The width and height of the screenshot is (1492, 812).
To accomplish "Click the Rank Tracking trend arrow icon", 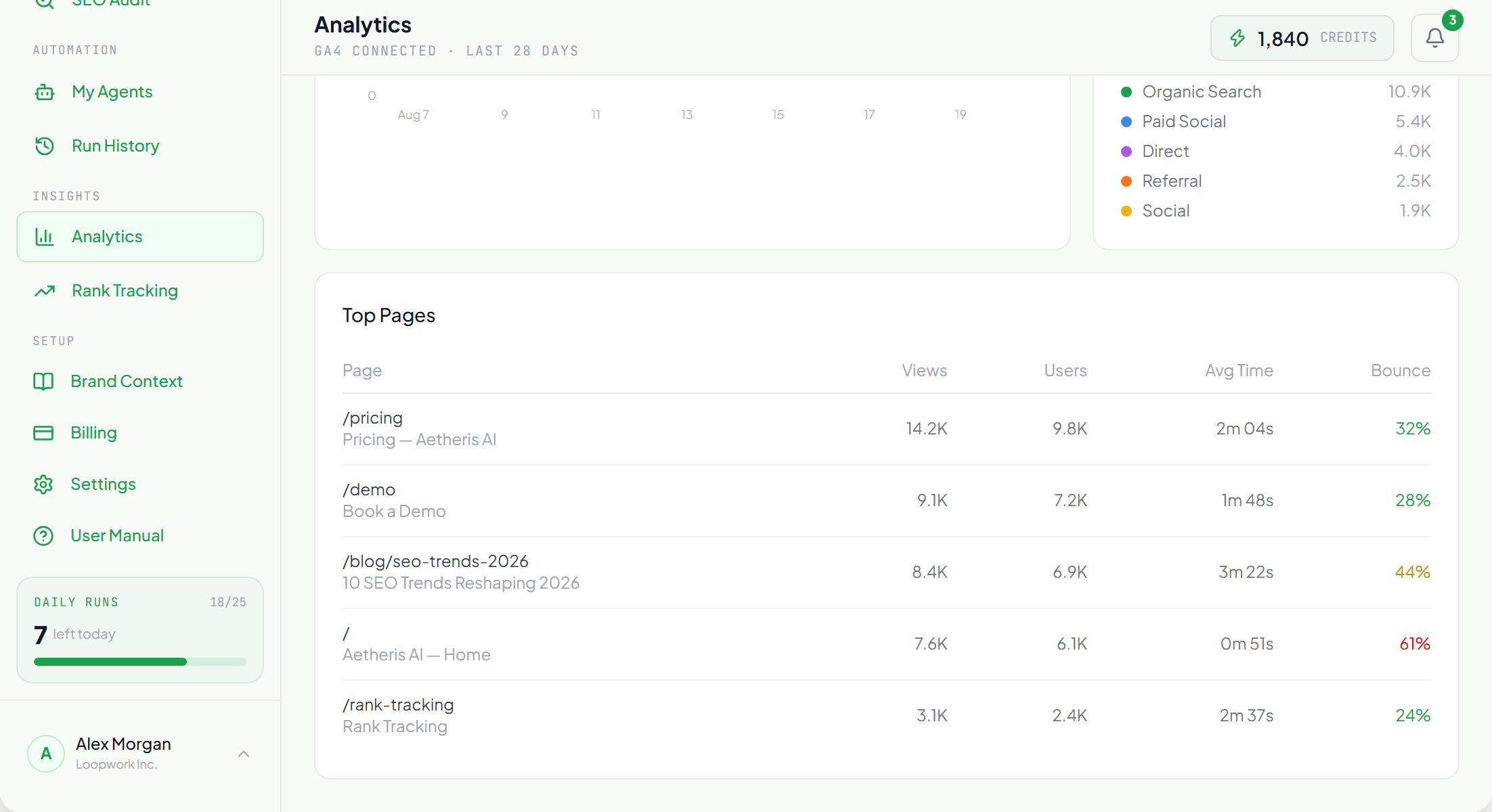I will tap(45, 291).
